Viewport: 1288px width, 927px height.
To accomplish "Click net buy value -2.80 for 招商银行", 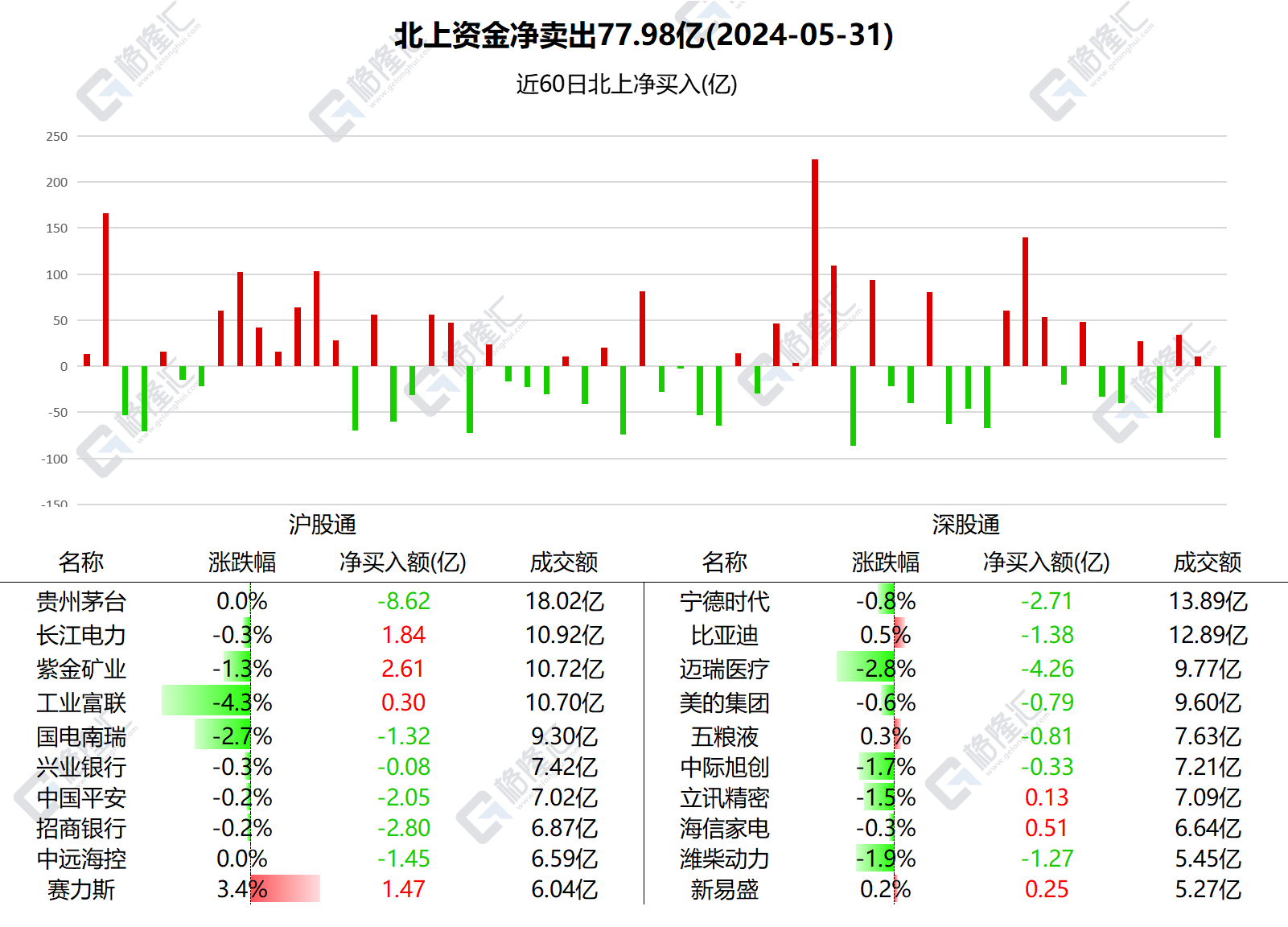I will 404,828.
